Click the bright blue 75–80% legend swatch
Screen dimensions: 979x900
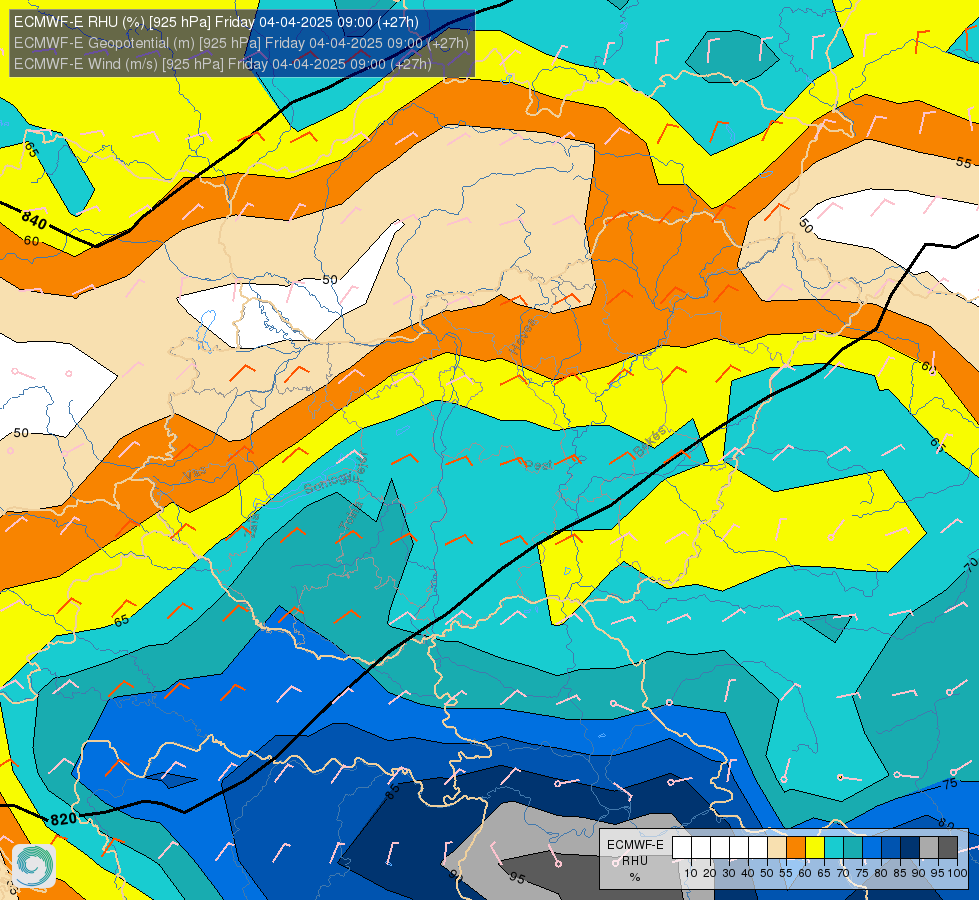coord(872,848)
